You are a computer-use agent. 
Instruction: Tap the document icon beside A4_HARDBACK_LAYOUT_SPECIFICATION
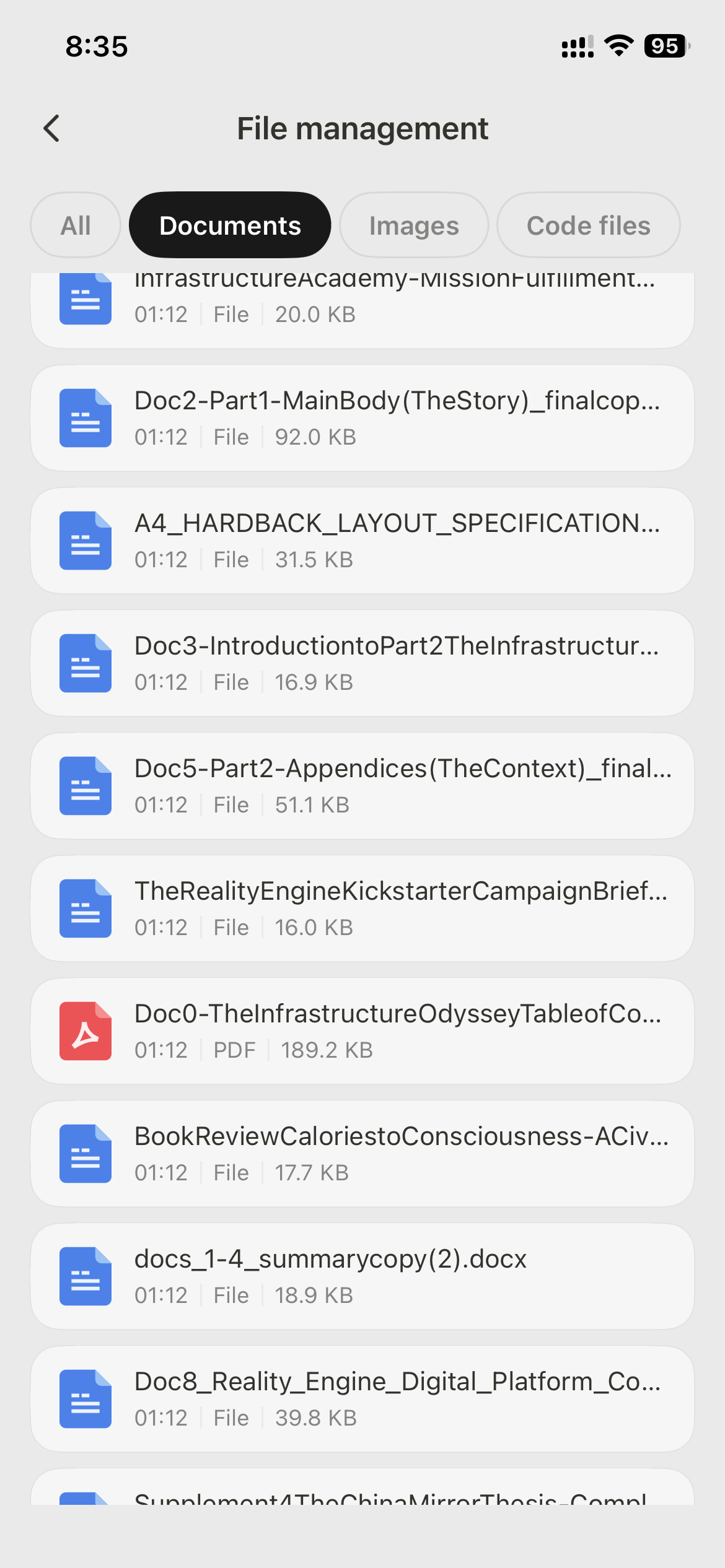point(86,541)
